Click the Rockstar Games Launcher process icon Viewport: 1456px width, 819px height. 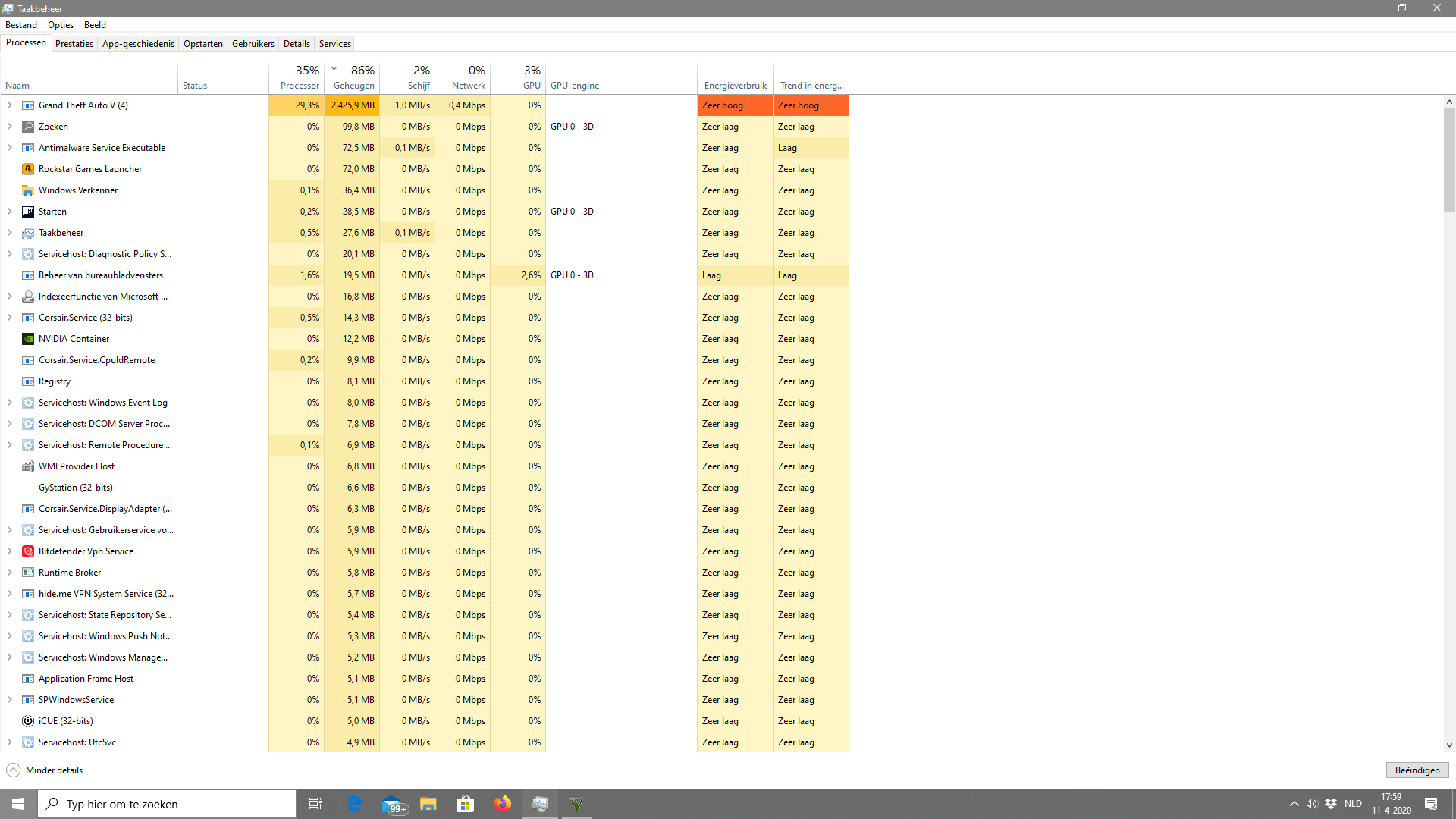(28, 169)
